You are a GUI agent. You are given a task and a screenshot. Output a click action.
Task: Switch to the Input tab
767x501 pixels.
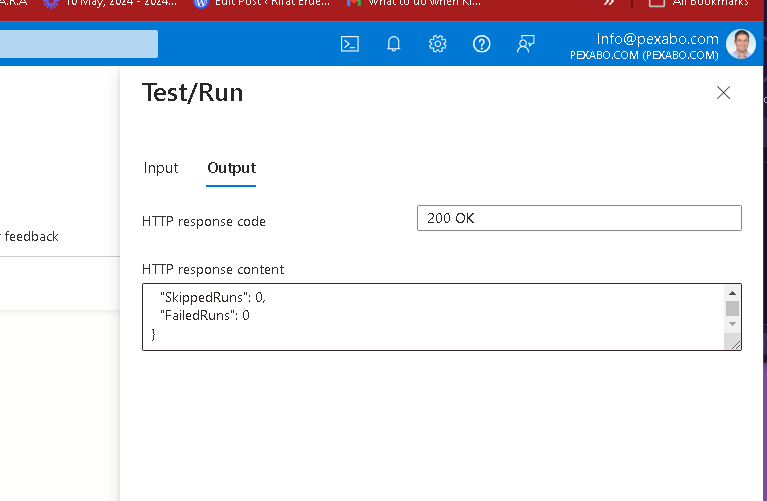[160, 168]
